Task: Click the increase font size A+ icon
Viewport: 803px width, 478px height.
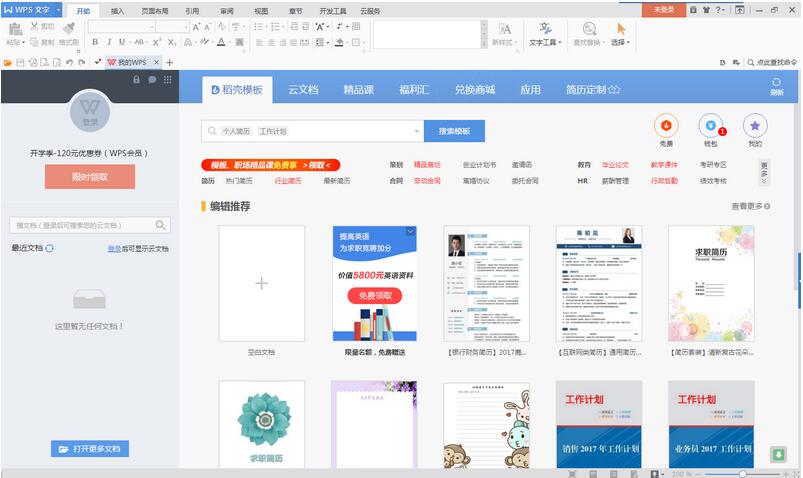Action: click(x=196, y=27)
